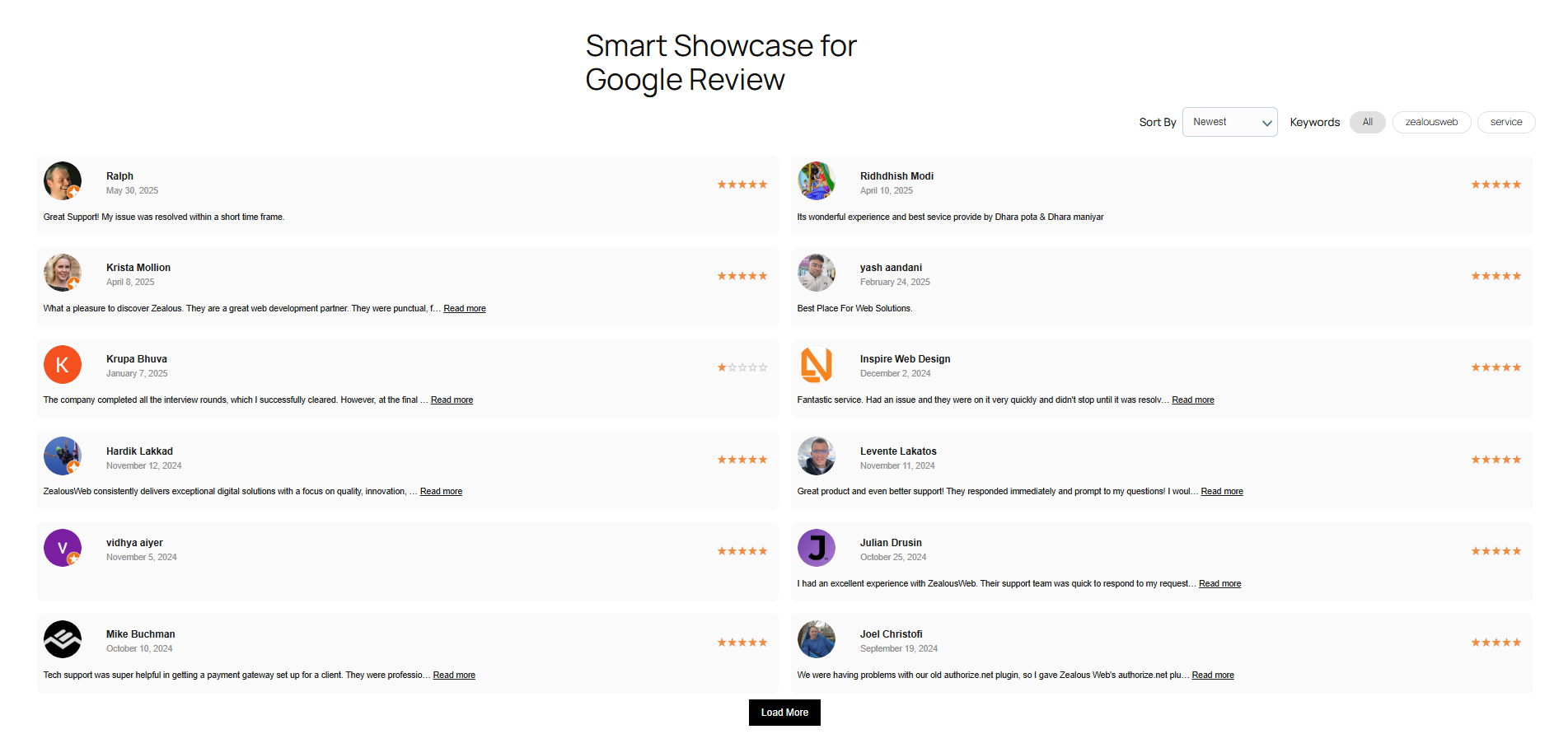Expand Krista Mollion's review with Read more

tap(465, 309)
